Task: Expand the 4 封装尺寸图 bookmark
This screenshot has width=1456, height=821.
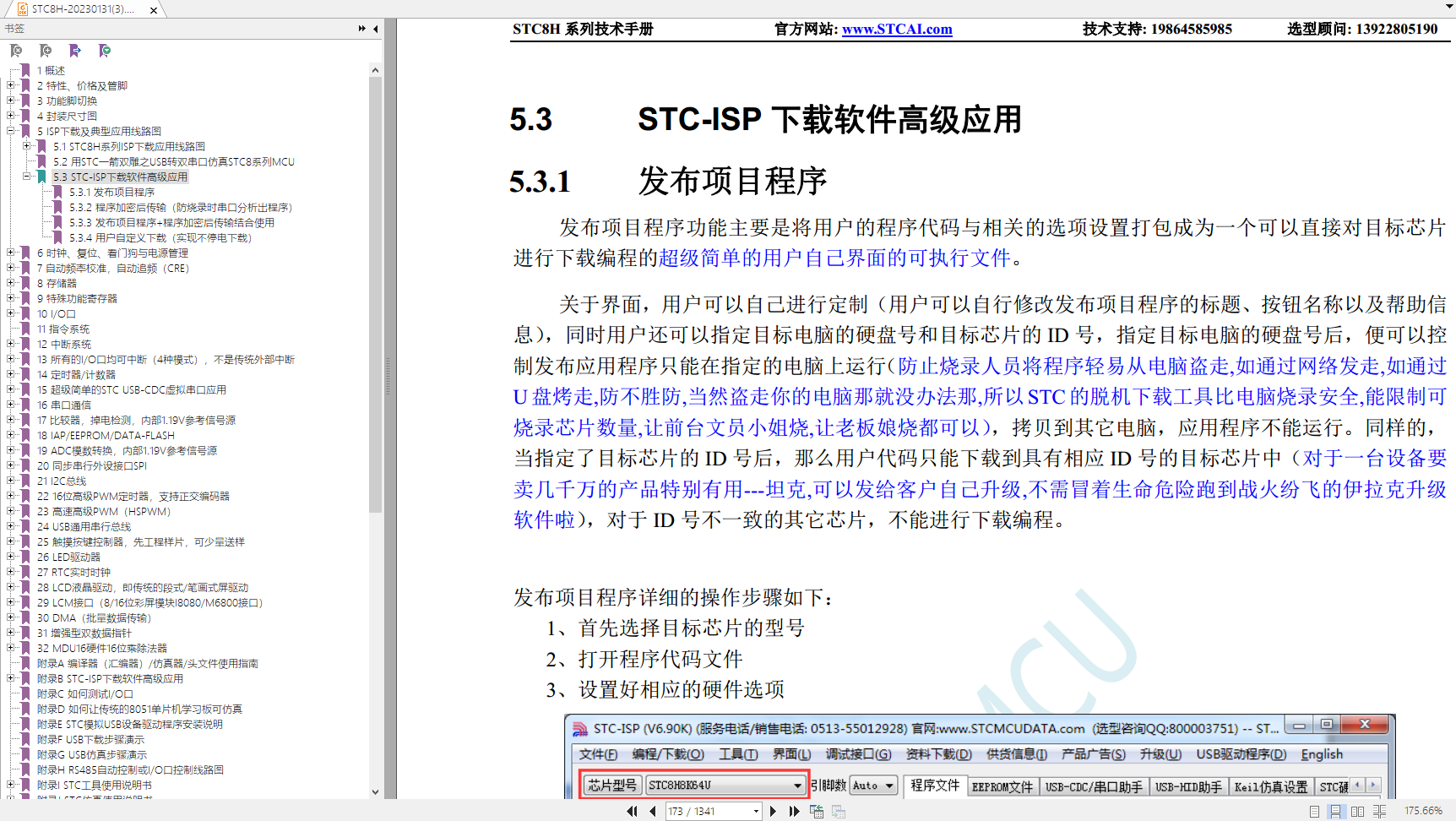Action: point(10,116)
